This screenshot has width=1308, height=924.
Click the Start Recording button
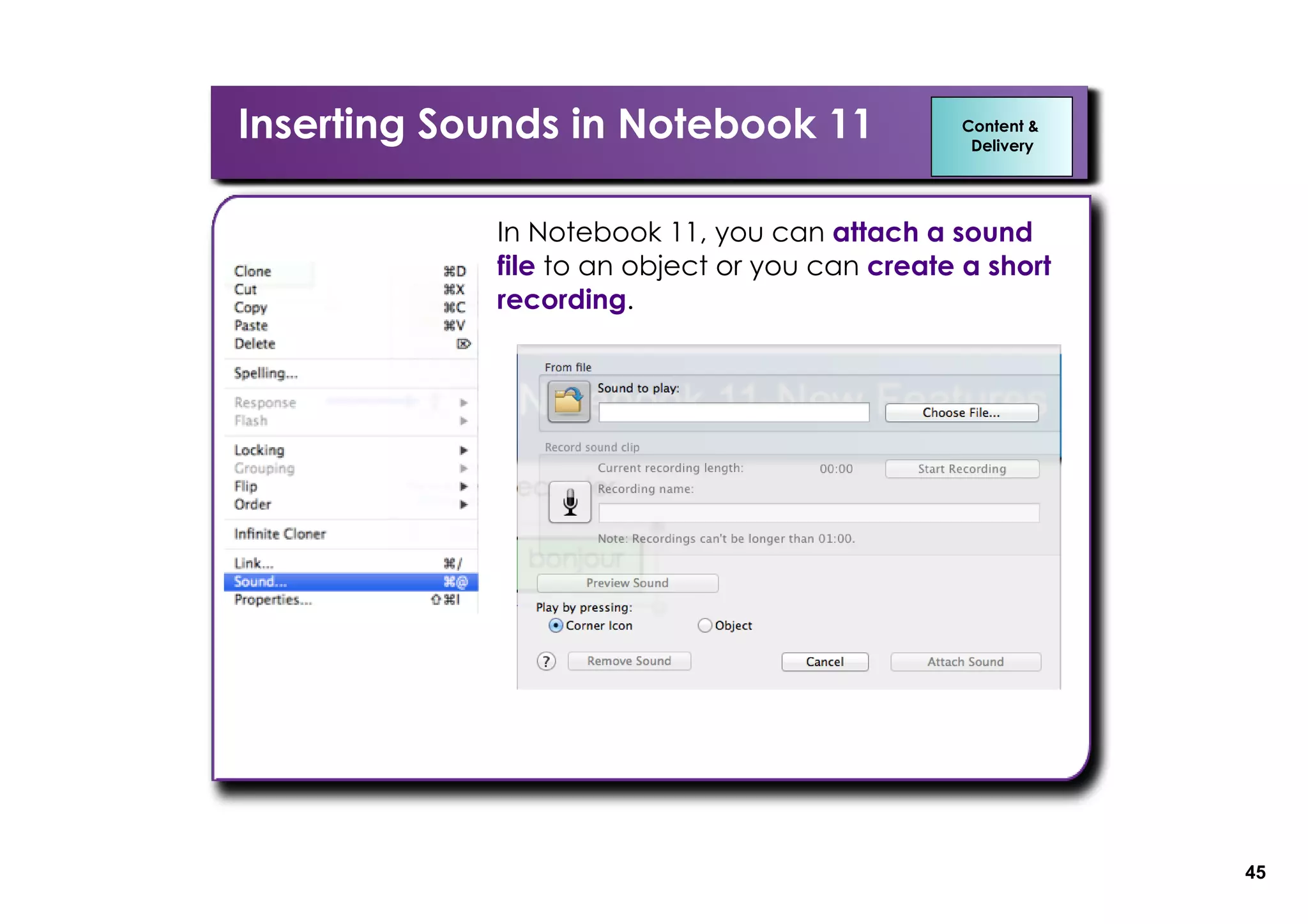pyautogui.click(x=962, y=469)
